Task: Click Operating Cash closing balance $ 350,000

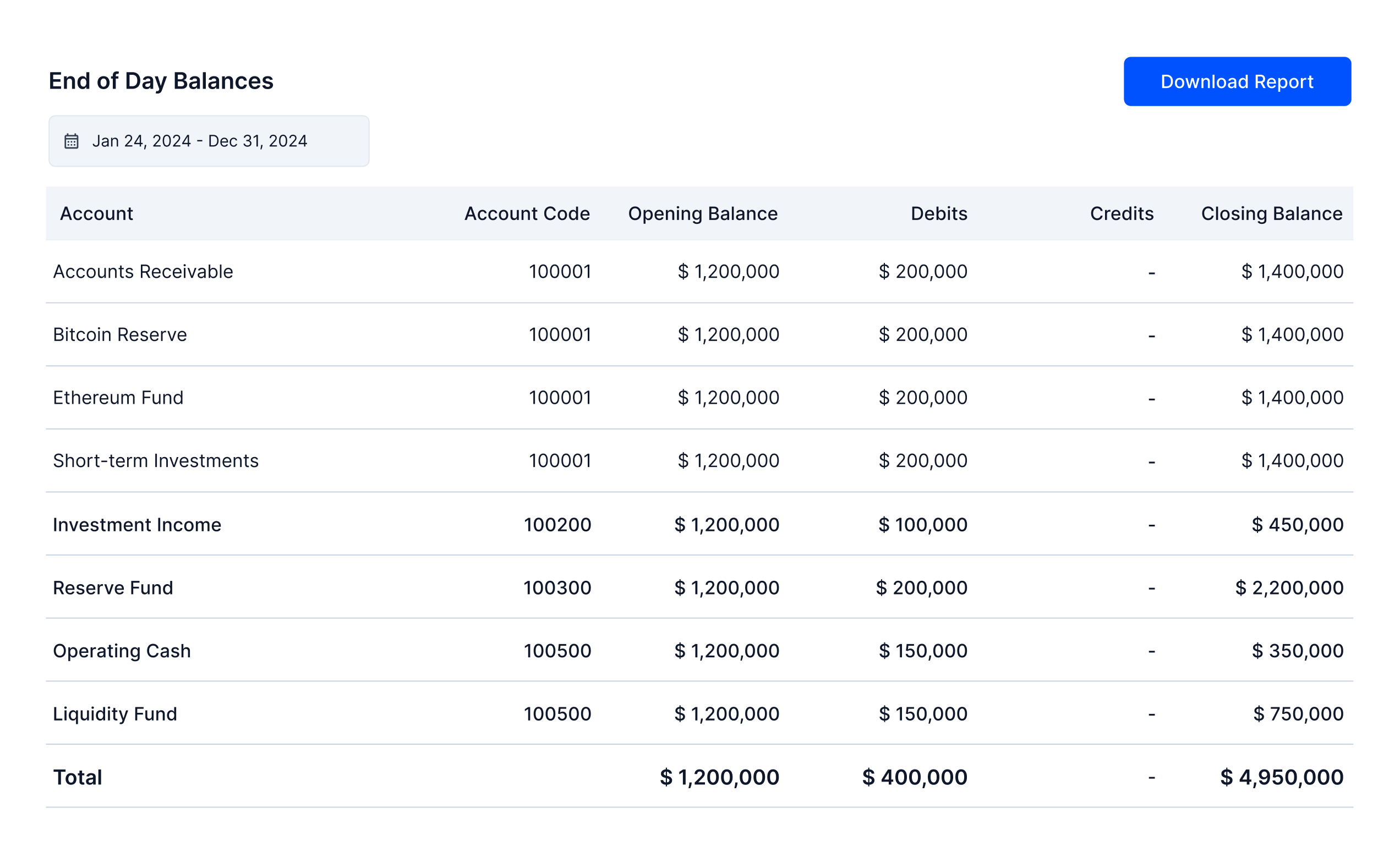Action: click(x=1297, y=651)
